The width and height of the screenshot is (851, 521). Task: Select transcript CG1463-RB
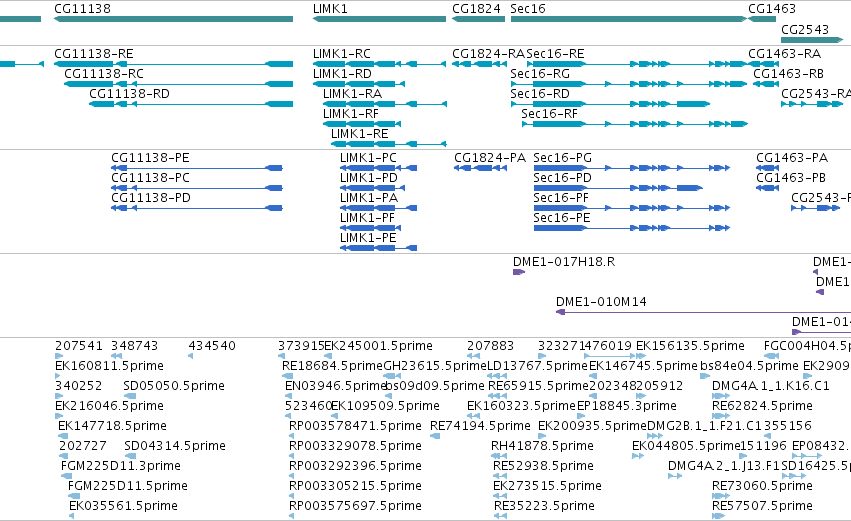788,74
